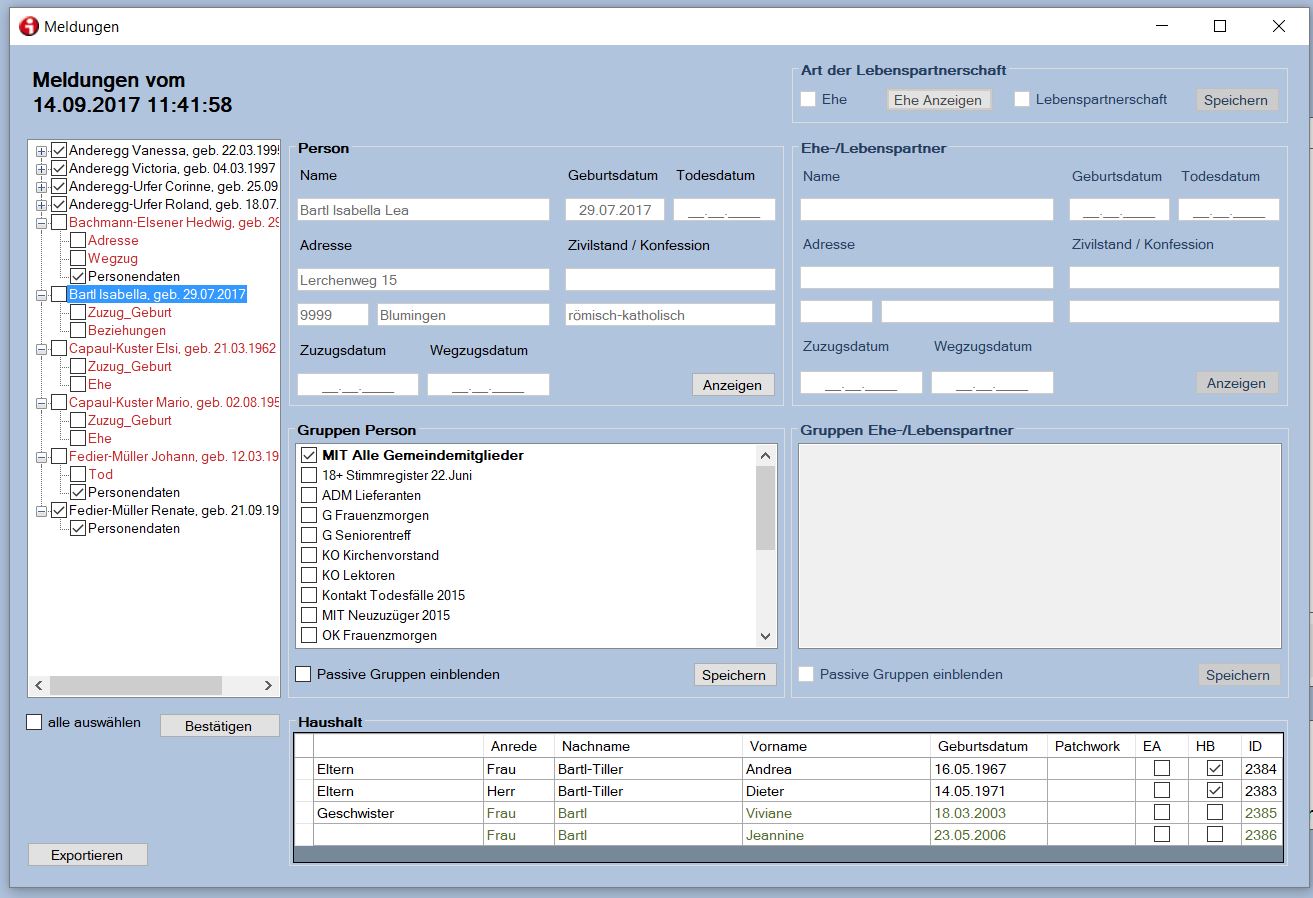Uncheck HB for Andrea Bartl-Tiller
This screenshot has height=898, width=1313.
1214,769
